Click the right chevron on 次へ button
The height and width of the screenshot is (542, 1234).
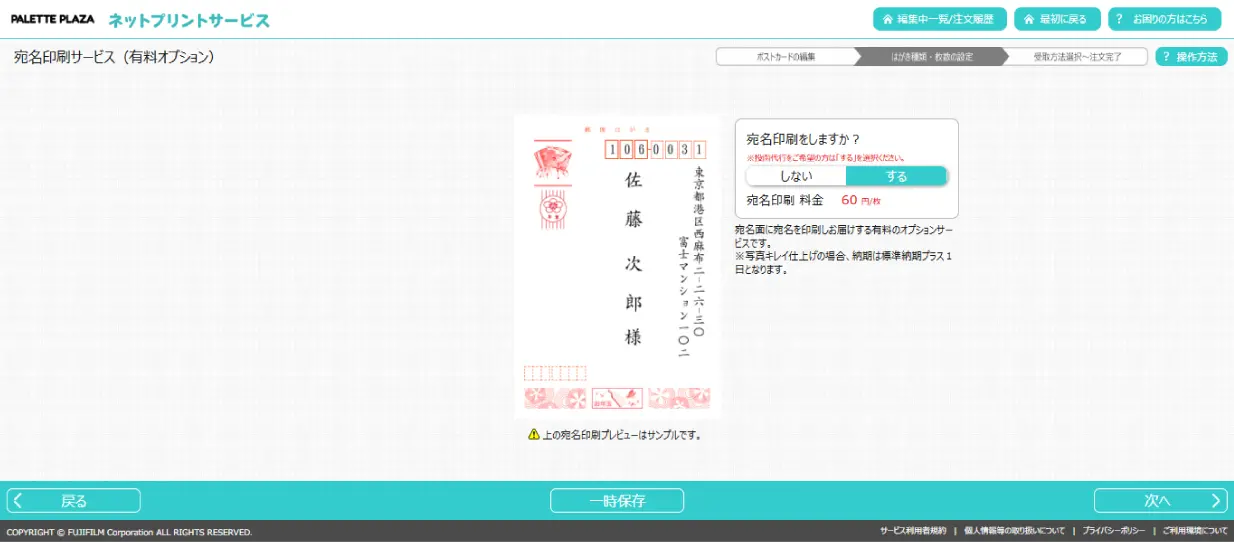click(x=1216, y=501)
